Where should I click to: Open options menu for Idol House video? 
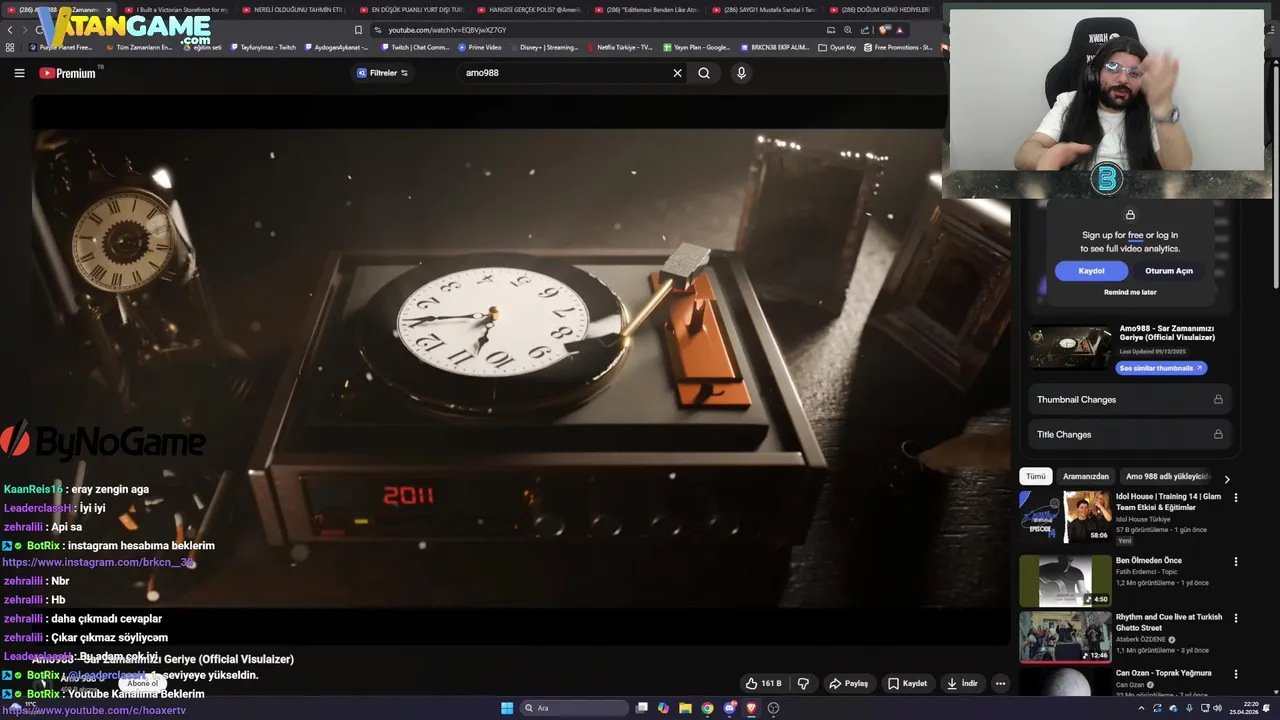[x=1236, y=498]
